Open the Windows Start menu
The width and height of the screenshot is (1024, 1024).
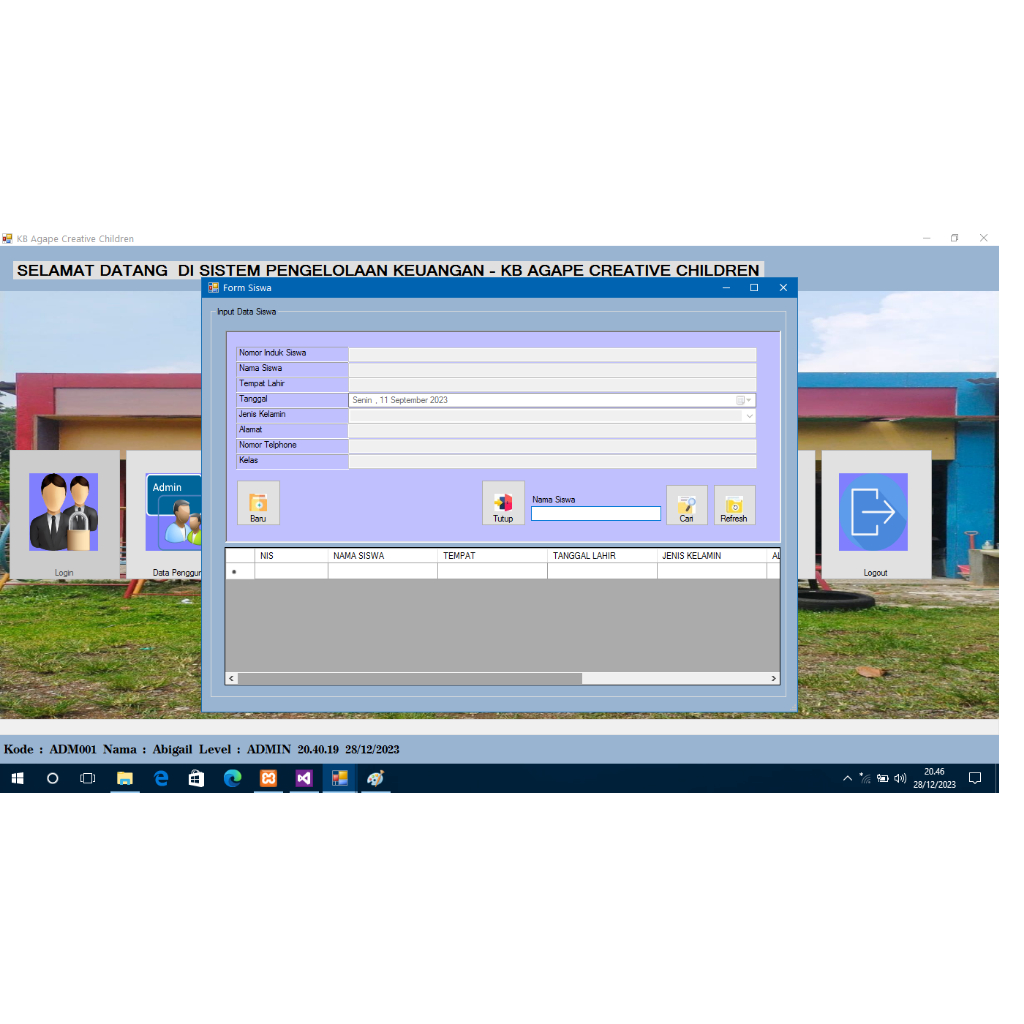point(18,778)
